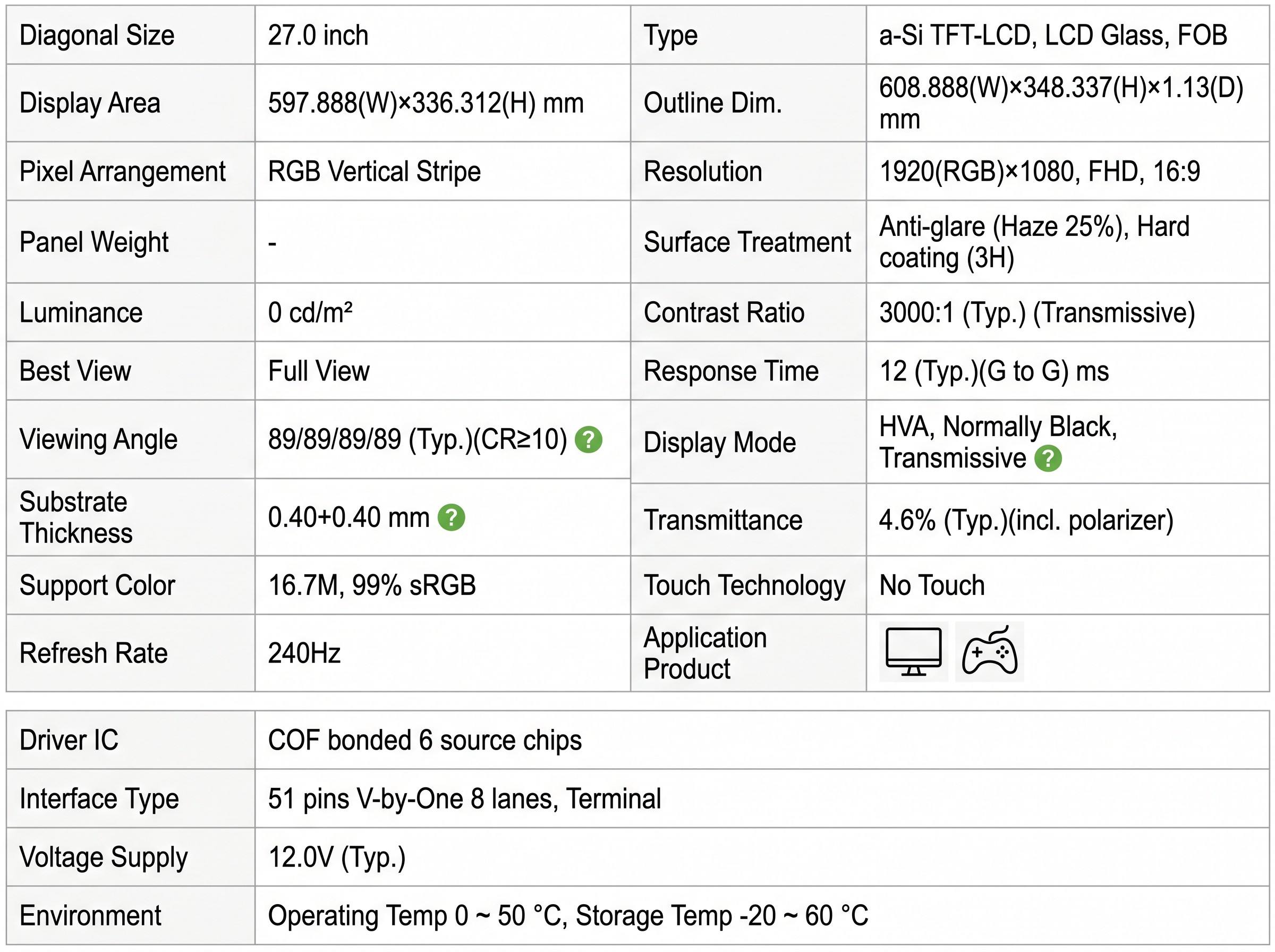Screen dimensions: 1275x952
Task: Click the 27.0 inch diagonal size value
Action: (x=318, y=35)
